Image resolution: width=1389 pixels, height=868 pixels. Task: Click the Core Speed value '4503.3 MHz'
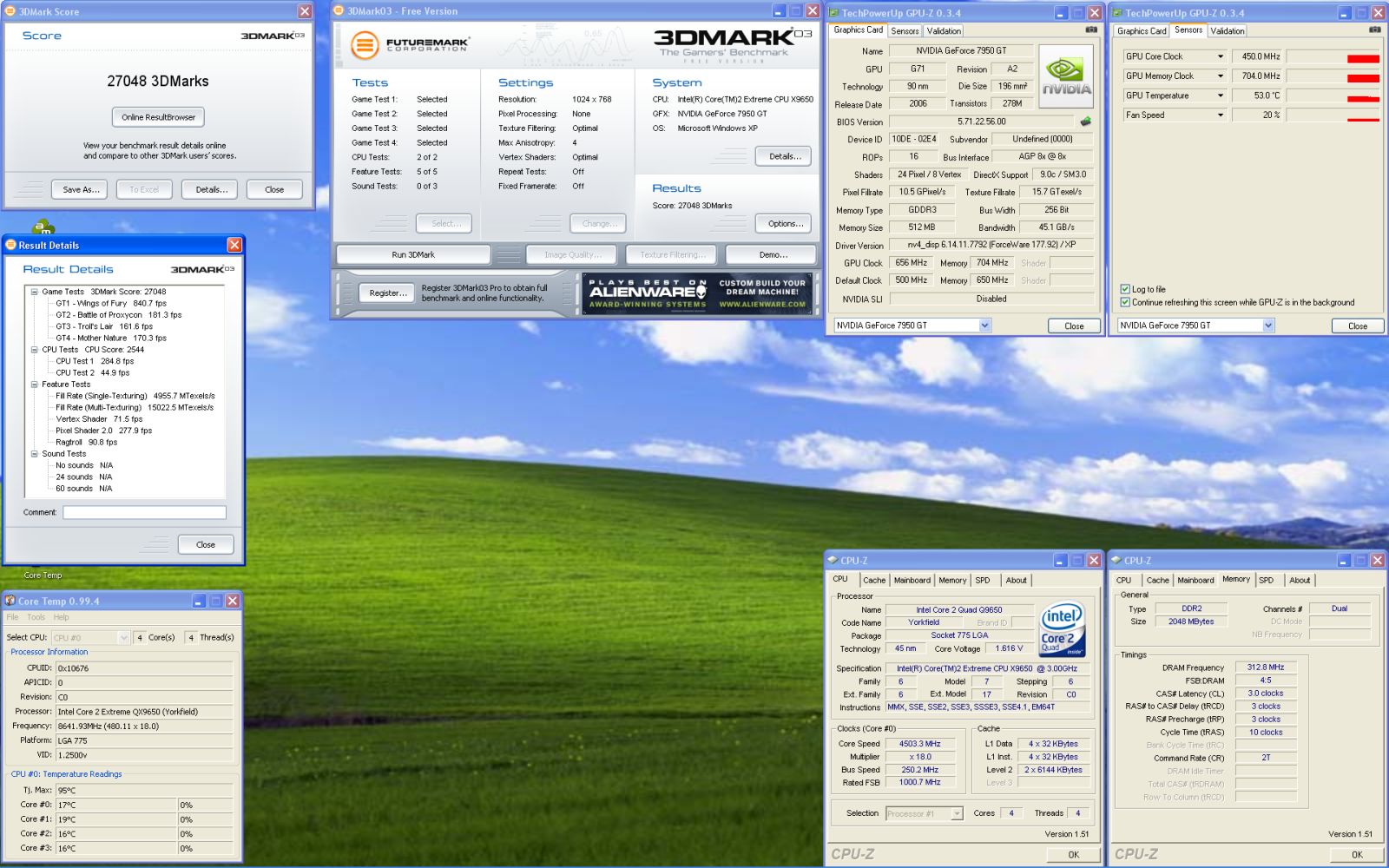pyautogui.click(x=920, y=744)
